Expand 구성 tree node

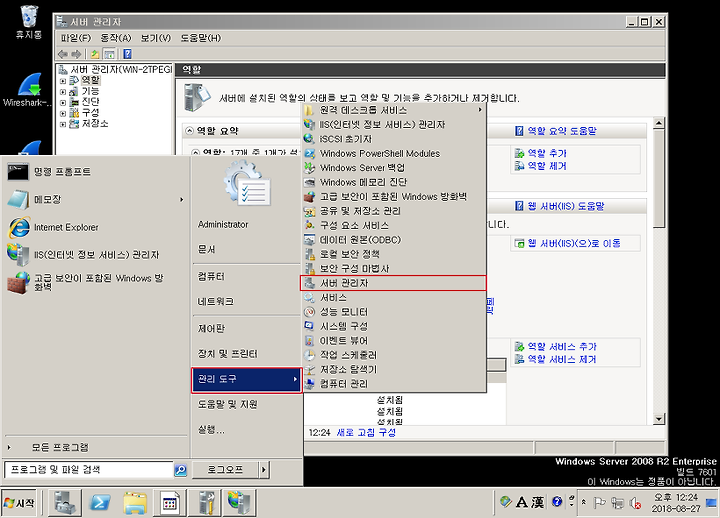coord(63,113)
